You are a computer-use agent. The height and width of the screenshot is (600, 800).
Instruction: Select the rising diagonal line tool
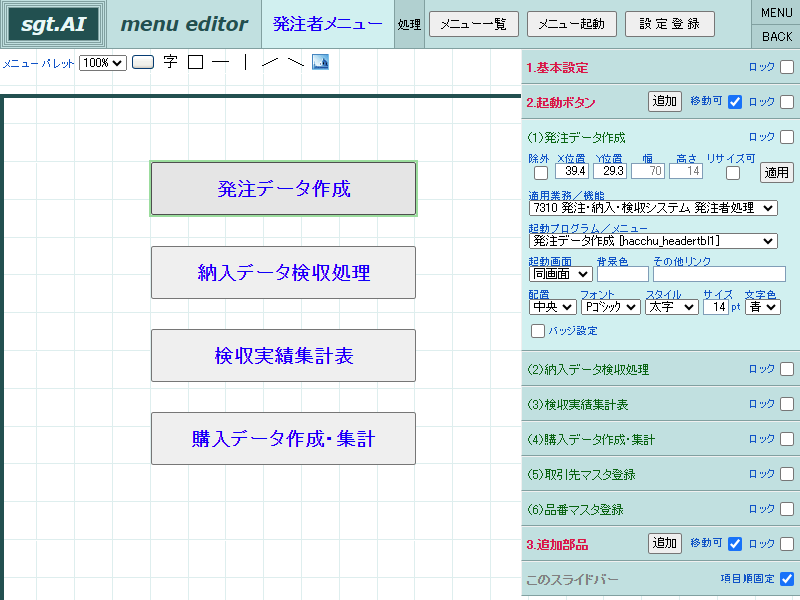tap(269, 62)
